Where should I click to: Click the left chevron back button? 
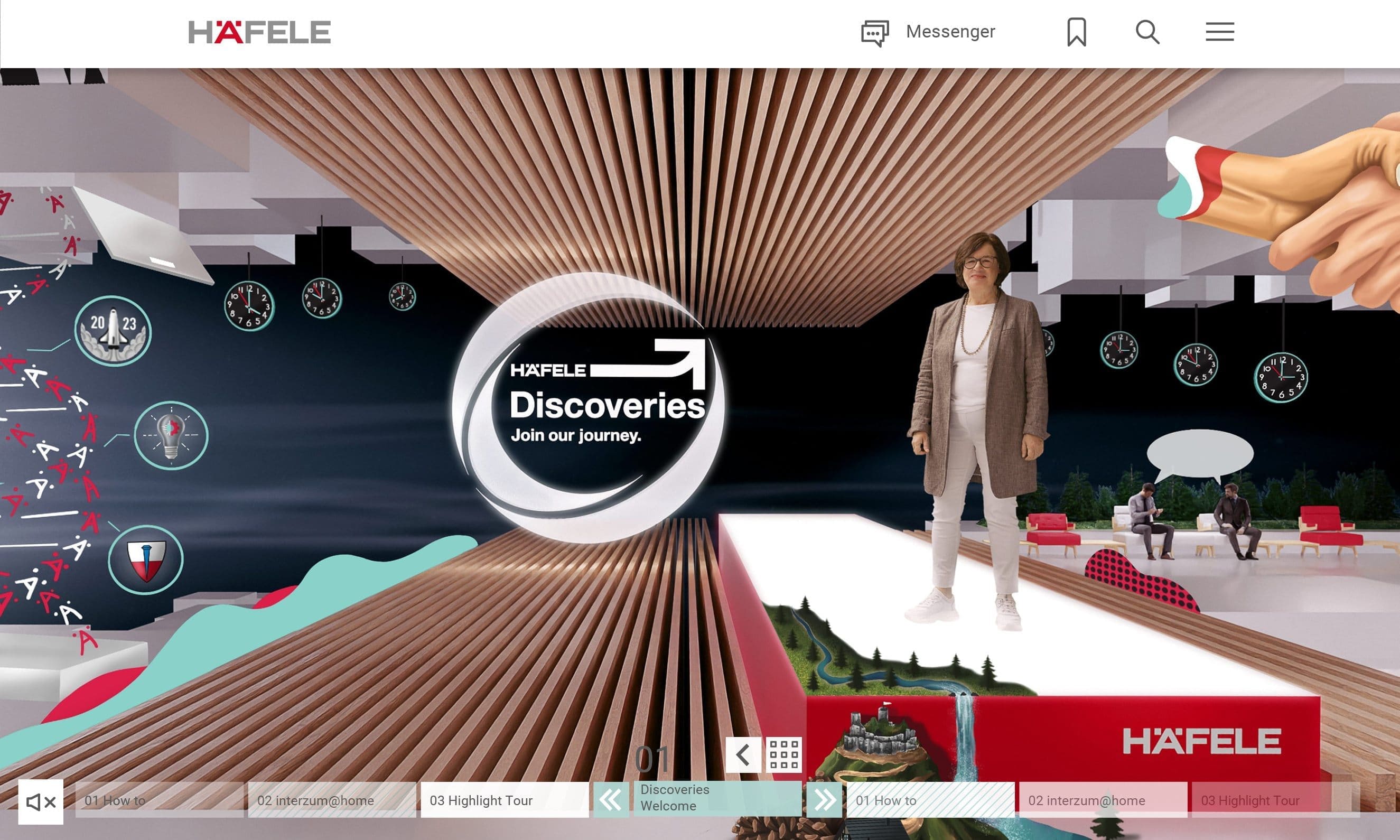[743, 754]
